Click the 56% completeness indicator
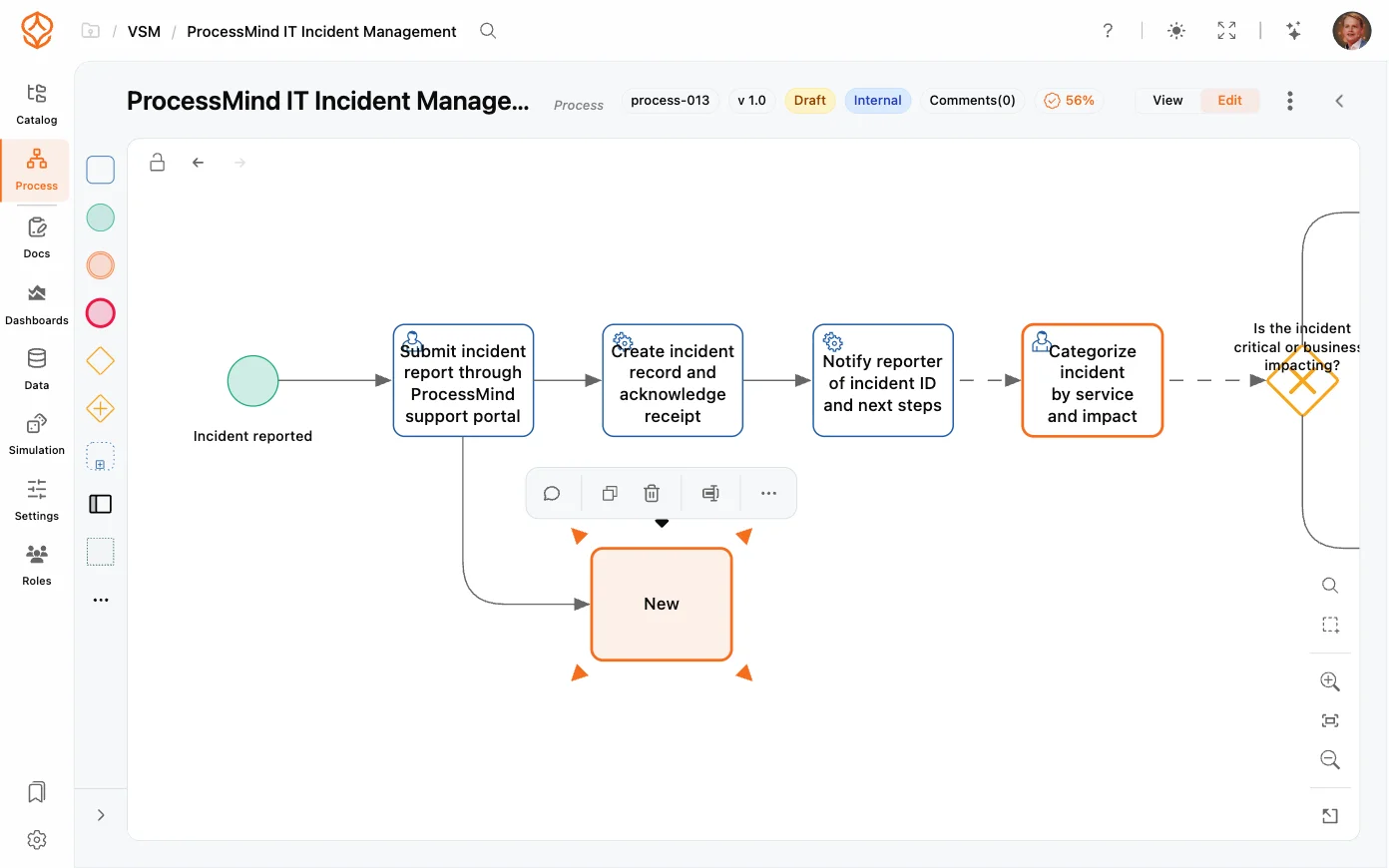 click(1070, 101)
